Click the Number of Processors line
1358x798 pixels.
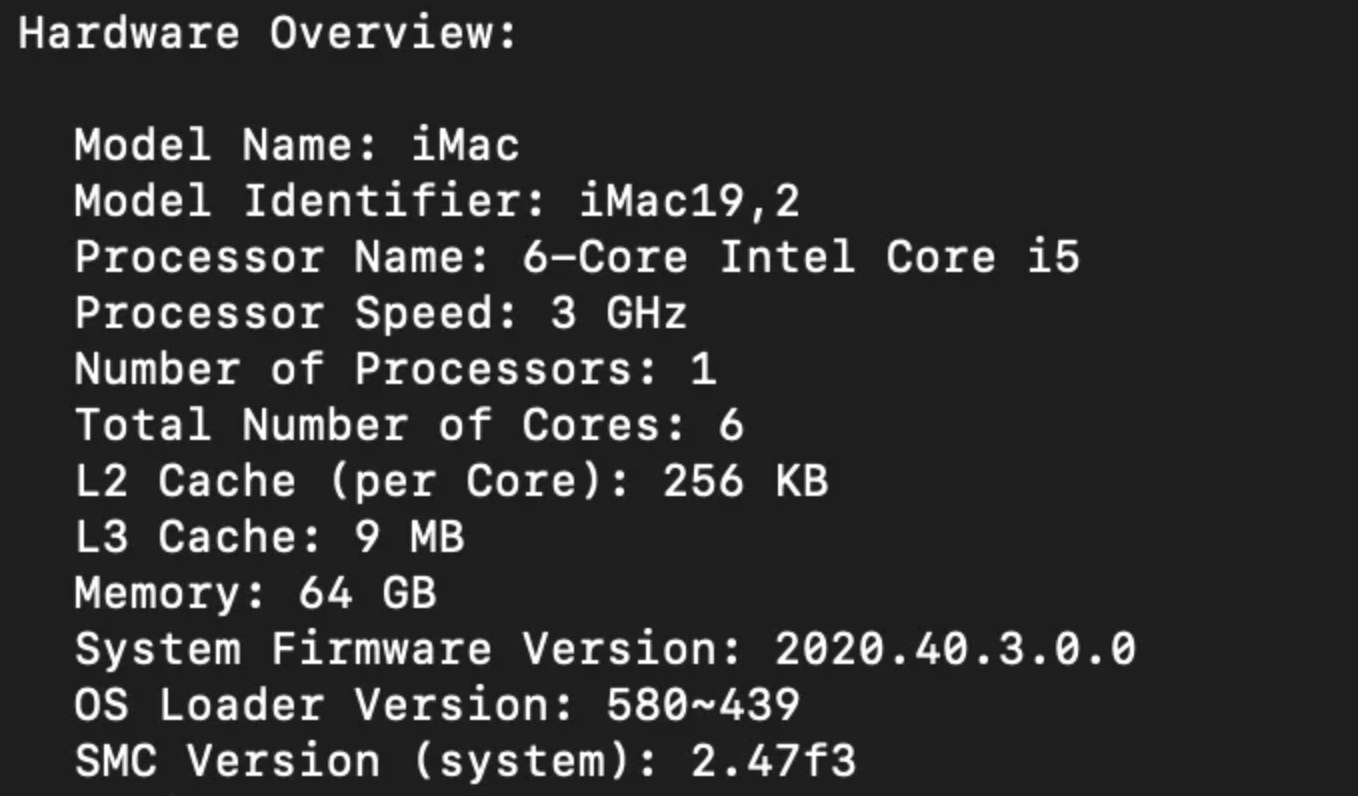click(395, 370)
